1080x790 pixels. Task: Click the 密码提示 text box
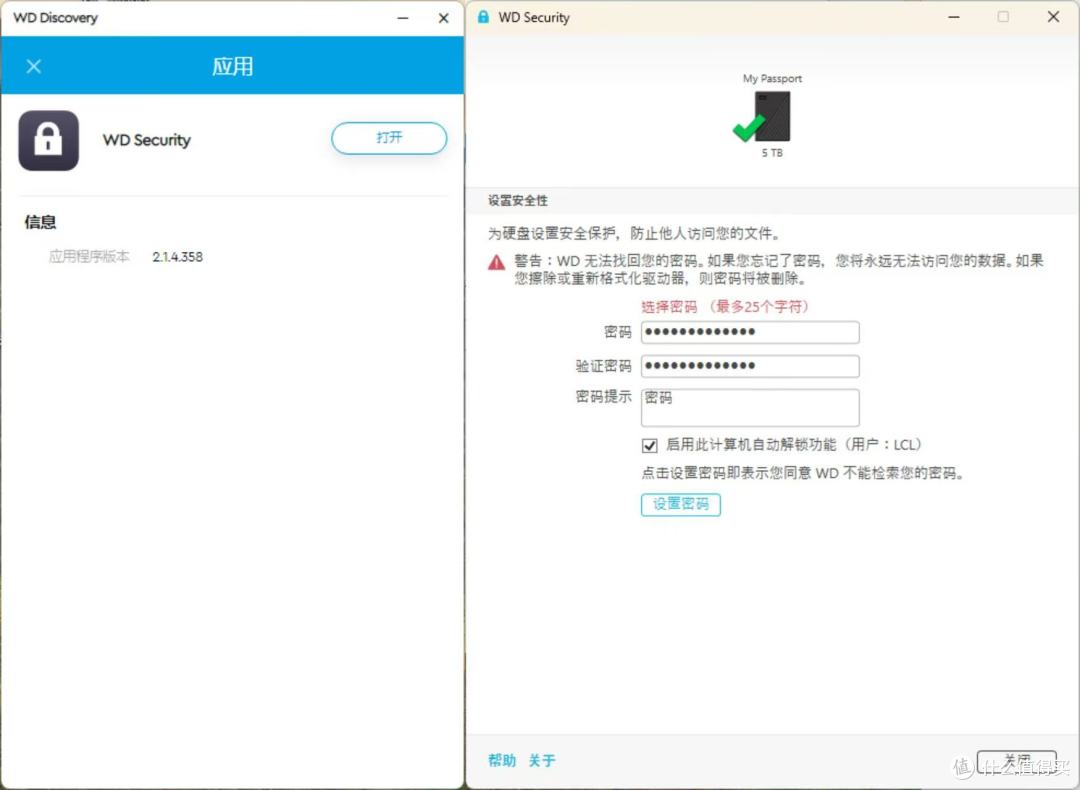coord(750,408)
